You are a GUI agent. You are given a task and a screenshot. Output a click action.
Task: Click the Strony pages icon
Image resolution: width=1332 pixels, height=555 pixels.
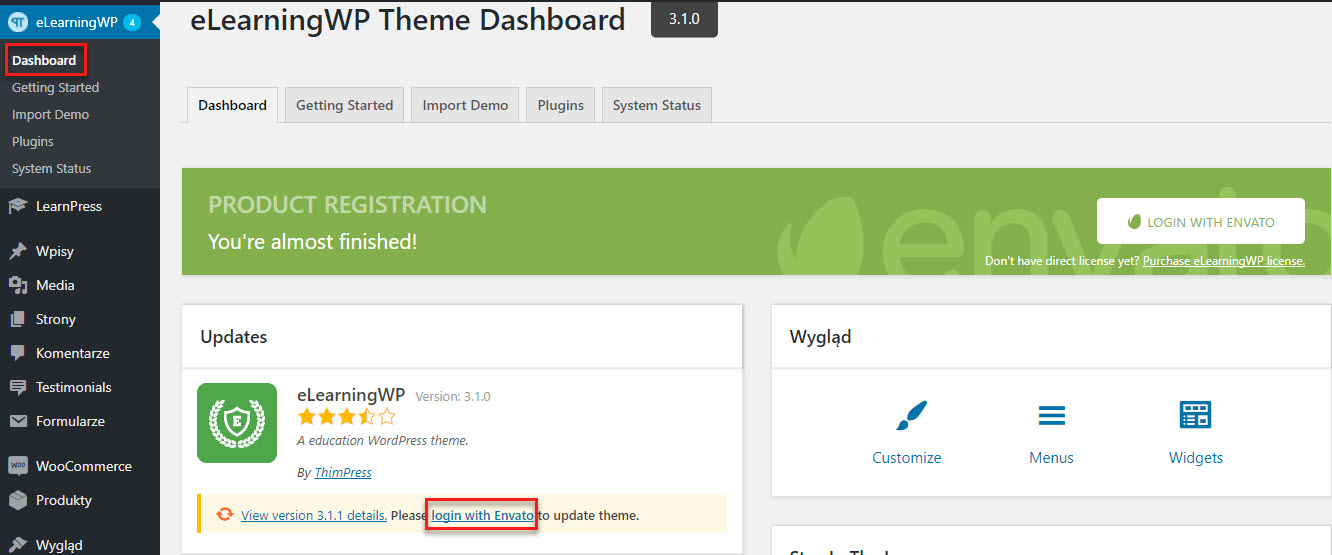click(18, 319)
